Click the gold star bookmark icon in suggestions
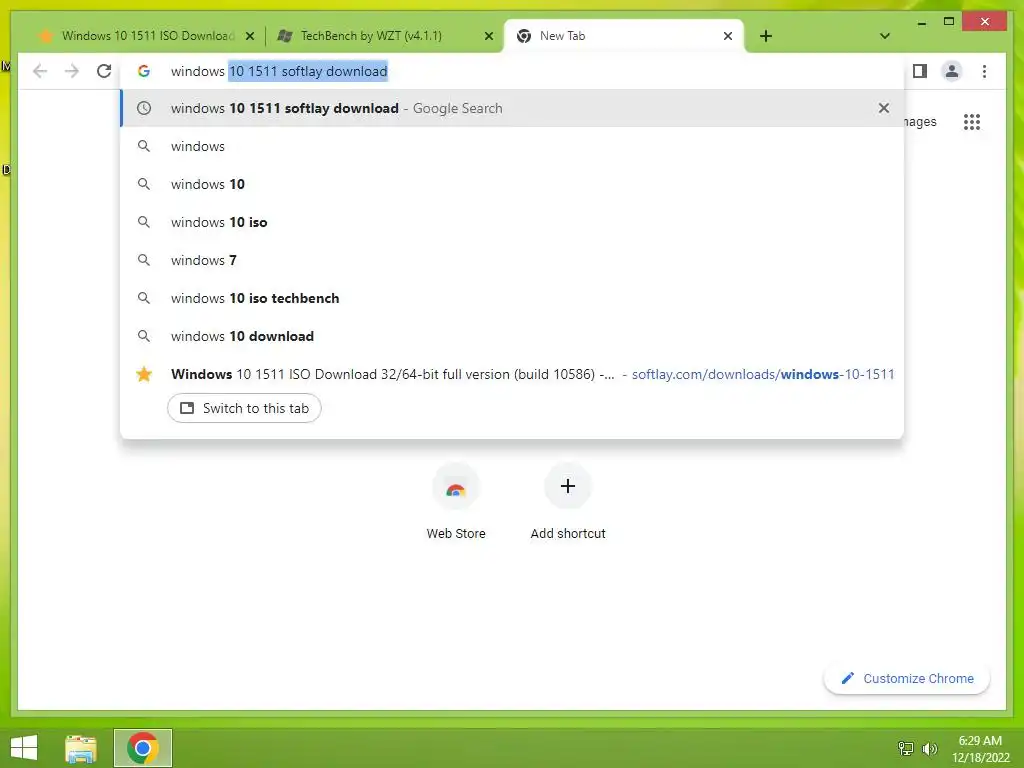The image size is (1024, 768). [144, 374]
